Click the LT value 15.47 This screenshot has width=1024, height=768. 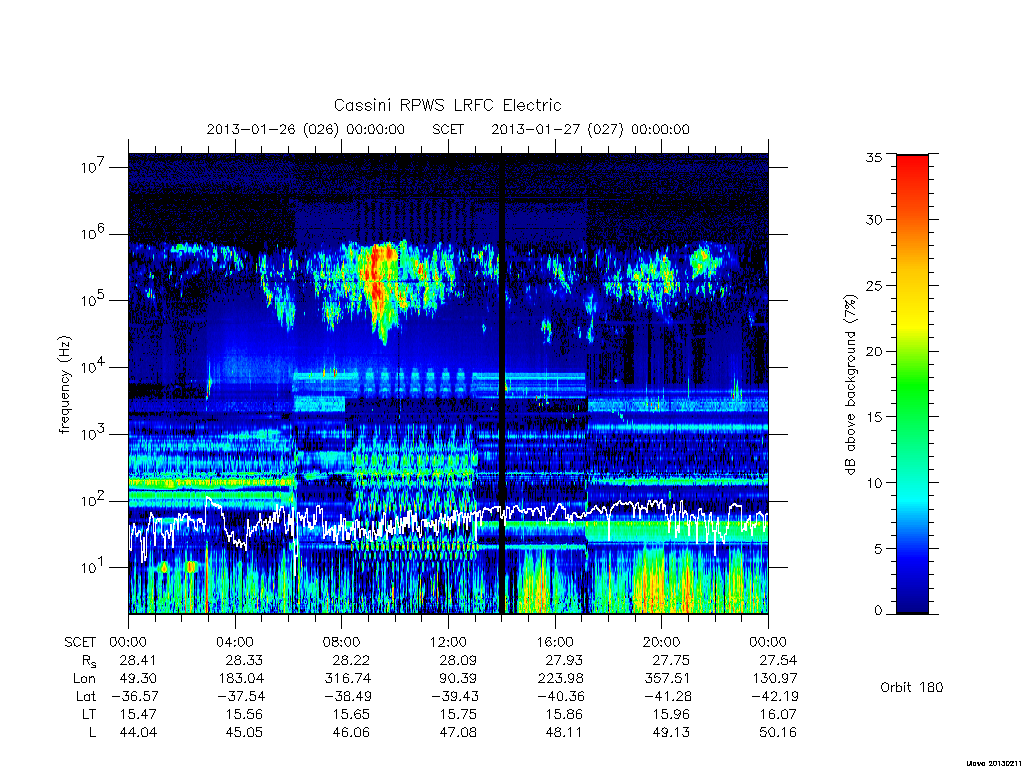coord(138,714)
